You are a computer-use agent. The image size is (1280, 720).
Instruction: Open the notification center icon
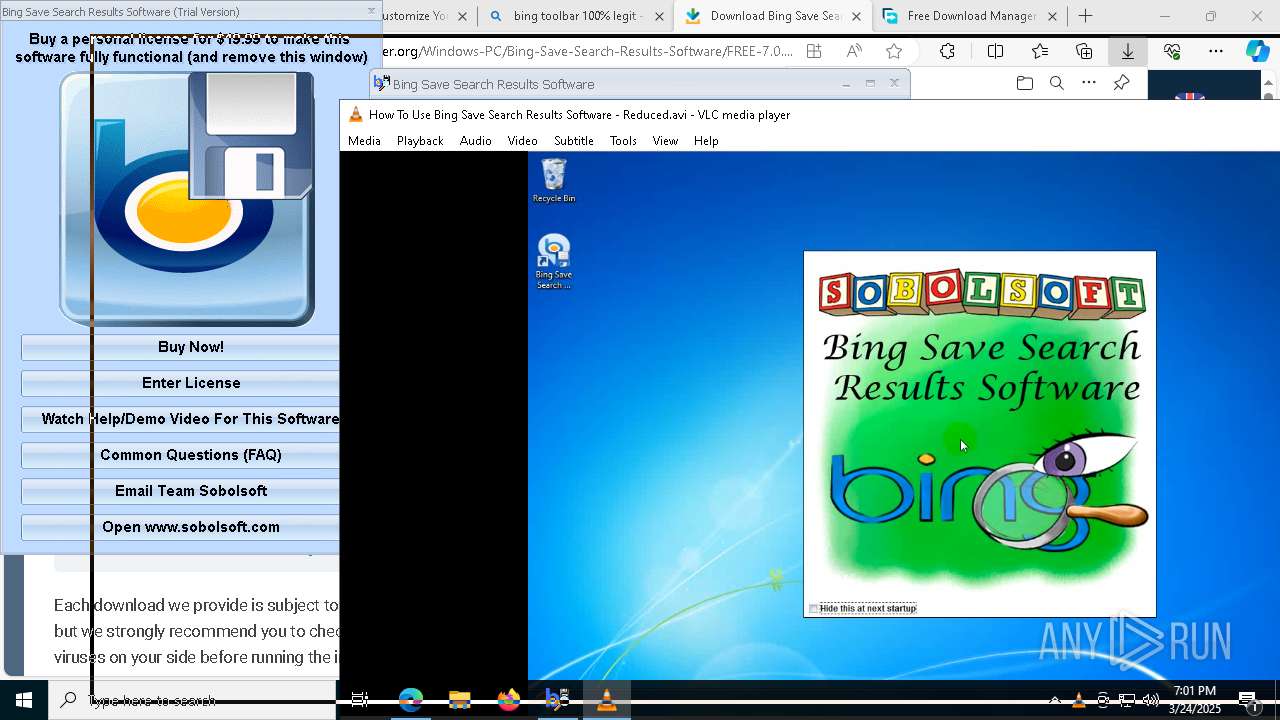[x=1247, y=700]
